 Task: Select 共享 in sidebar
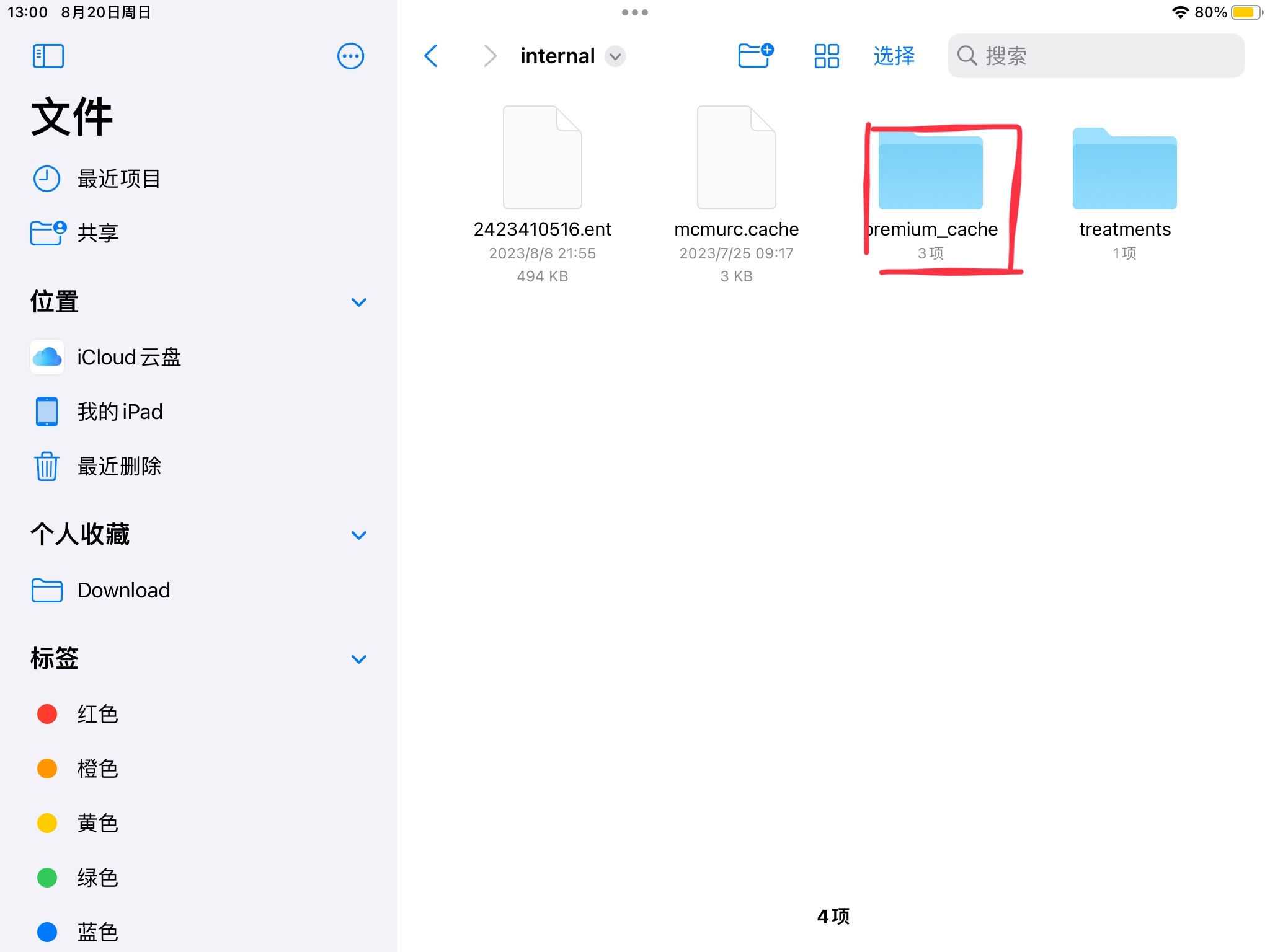[x=198, y=232]
